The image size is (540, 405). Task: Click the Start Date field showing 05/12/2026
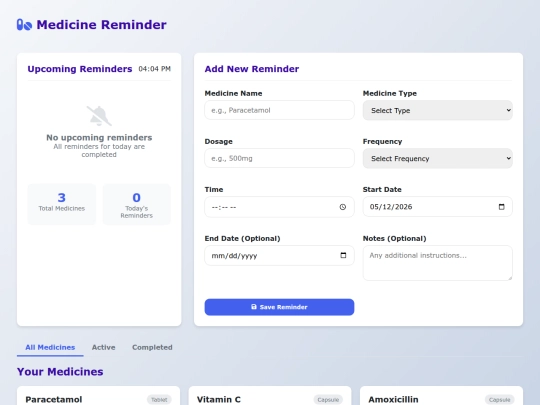coord(437,207)
